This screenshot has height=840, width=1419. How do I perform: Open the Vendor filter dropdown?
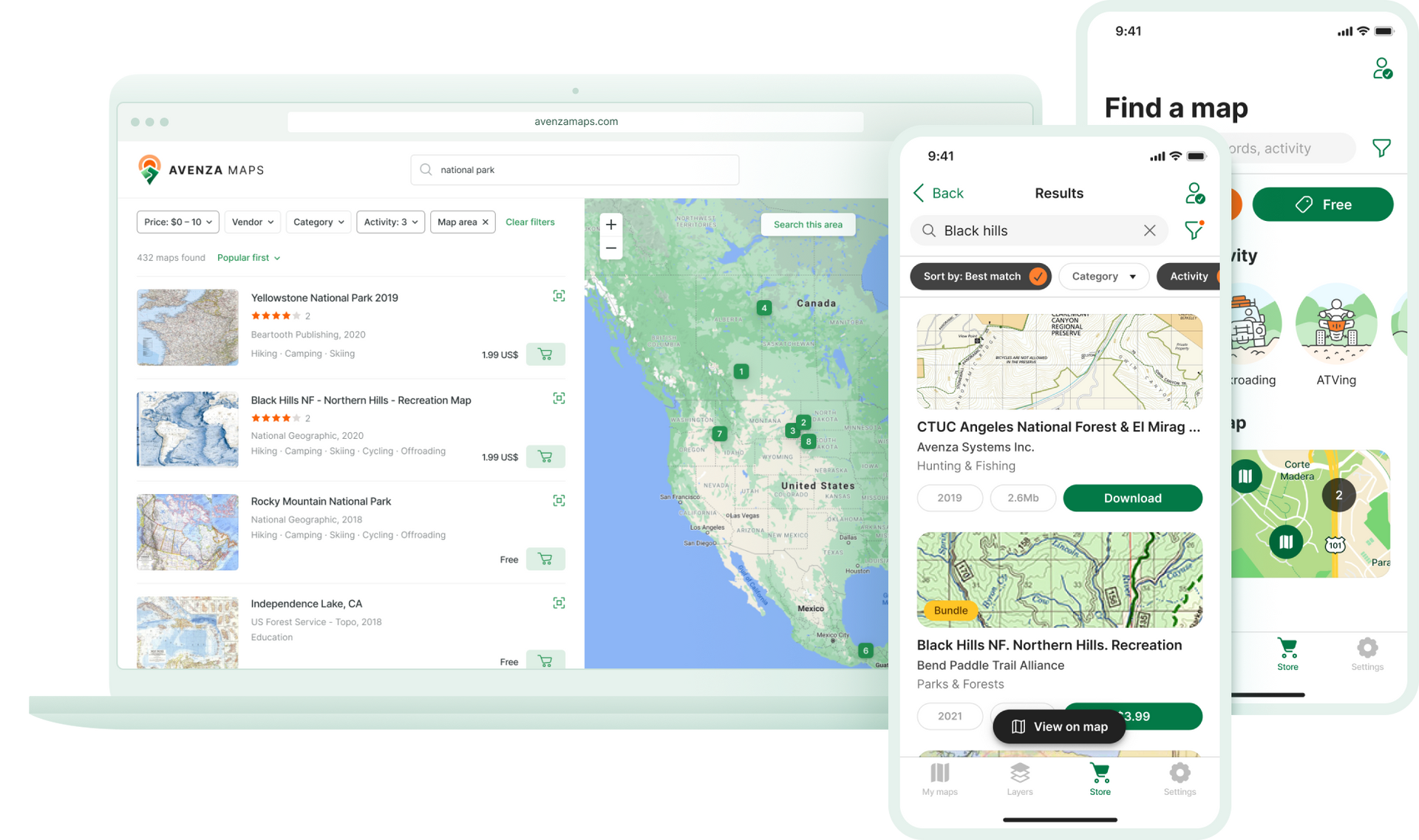point(253,222)
